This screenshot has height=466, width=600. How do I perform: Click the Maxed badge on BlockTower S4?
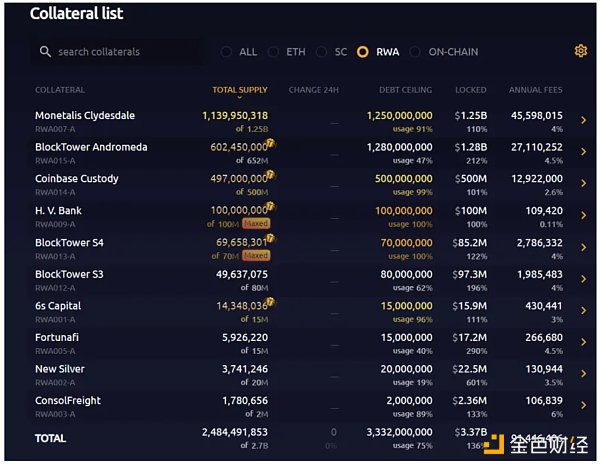256,255
